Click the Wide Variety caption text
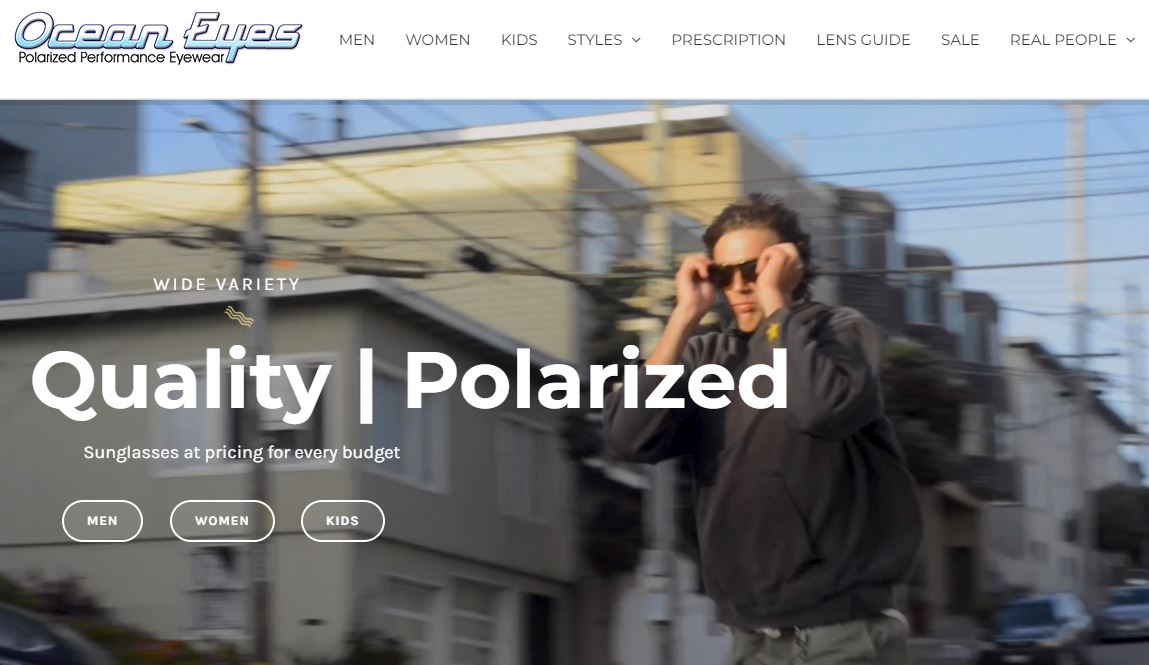The width and height of the screenshot is (1149, 665). [227, 284]
